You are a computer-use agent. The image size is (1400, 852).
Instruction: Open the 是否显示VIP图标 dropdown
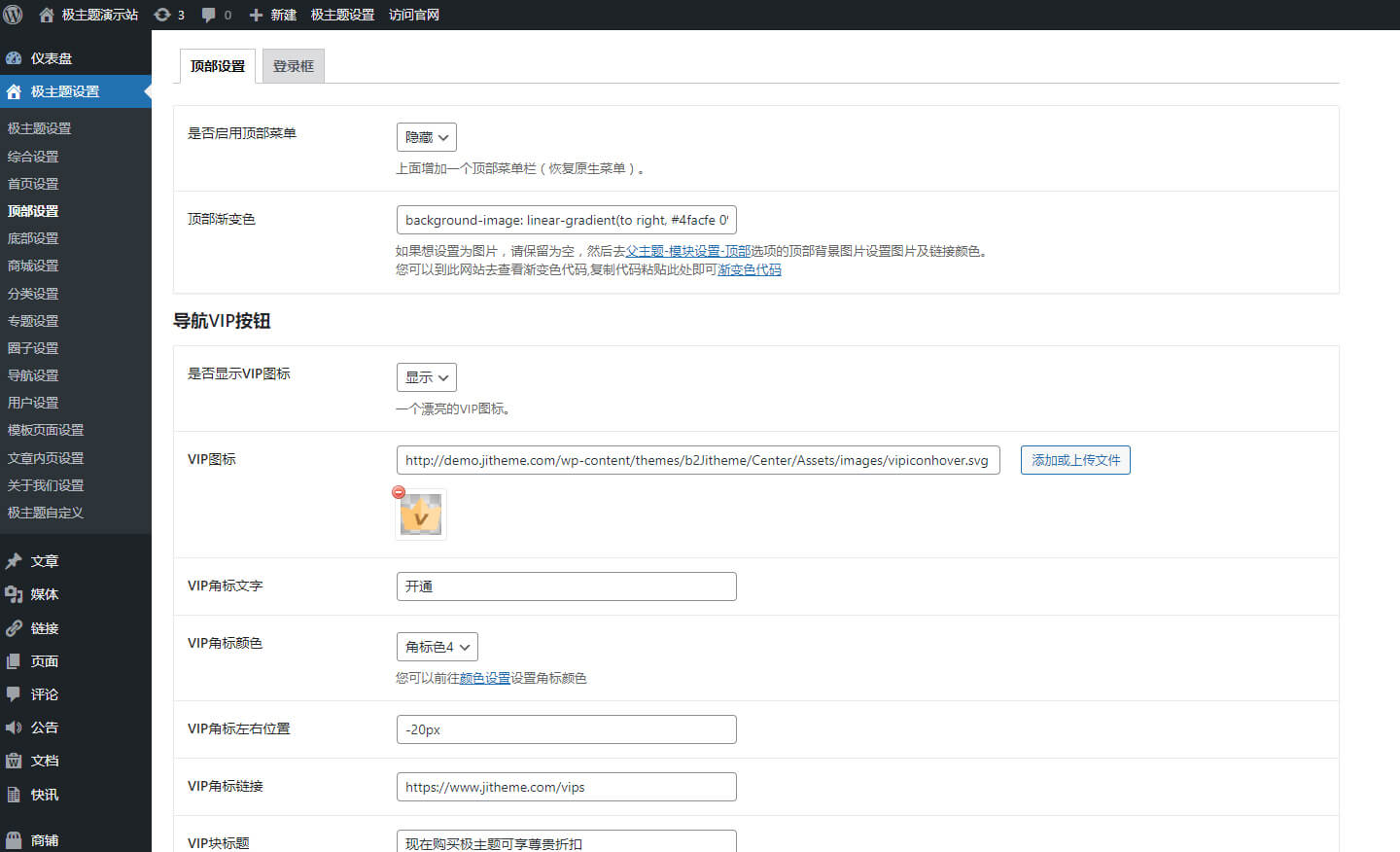click(426, 377)
